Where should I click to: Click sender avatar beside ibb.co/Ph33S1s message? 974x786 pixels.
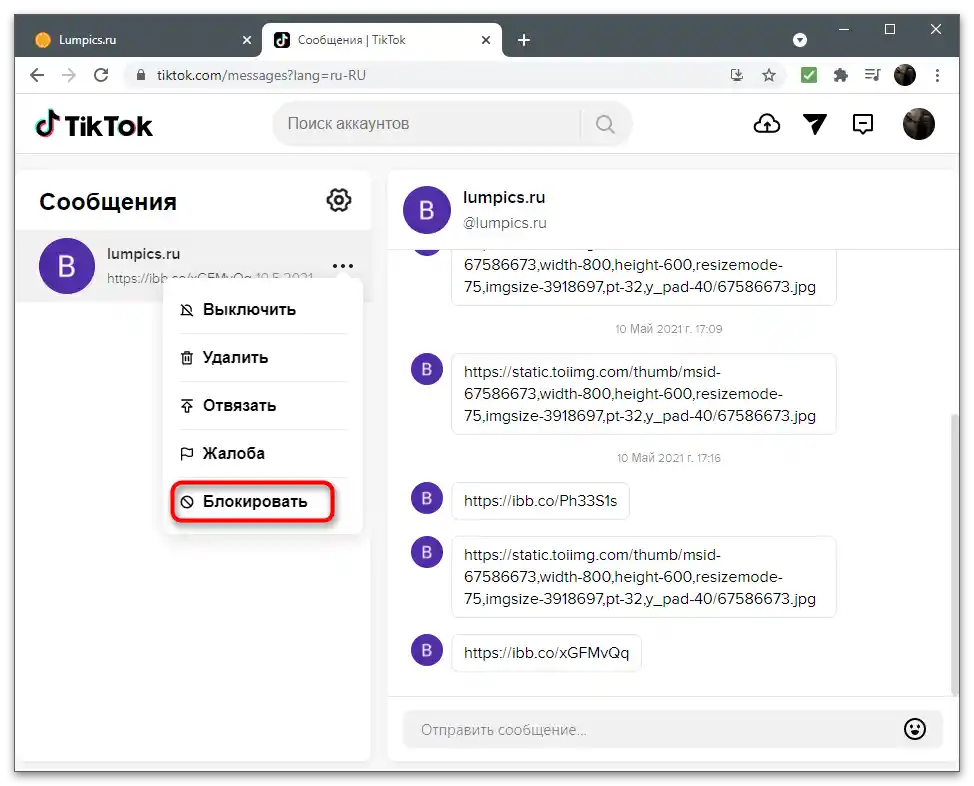click(427, 498)
